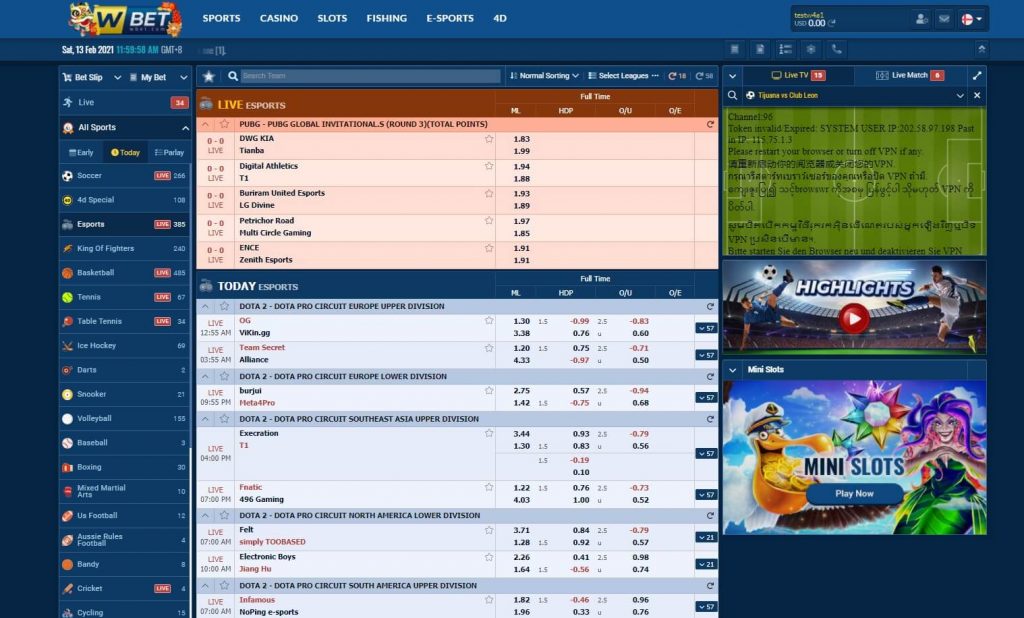Switch to the Parlay tab
Image resolution: width=1024 pixels, height=618 pixels.
[x=169, y=152]
